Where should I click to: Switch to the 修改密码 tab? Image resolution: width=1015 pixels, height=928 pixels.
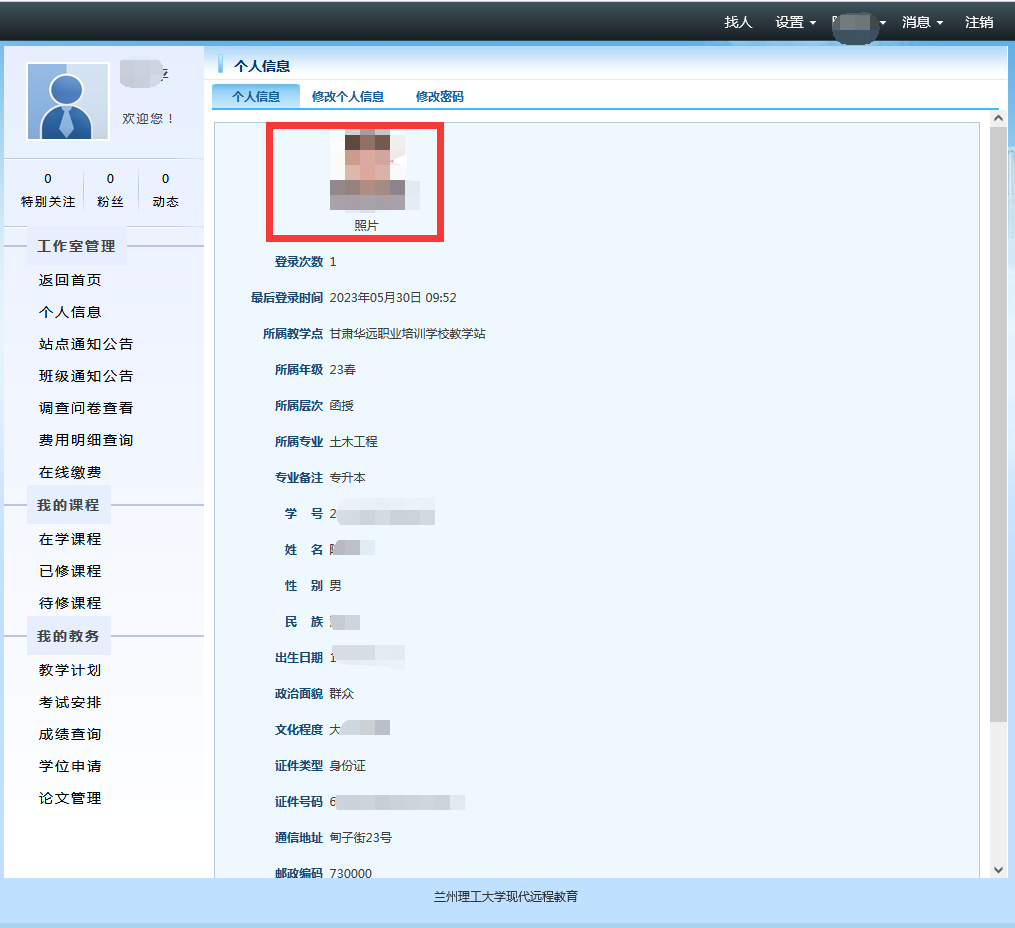(x=439, y=97)
